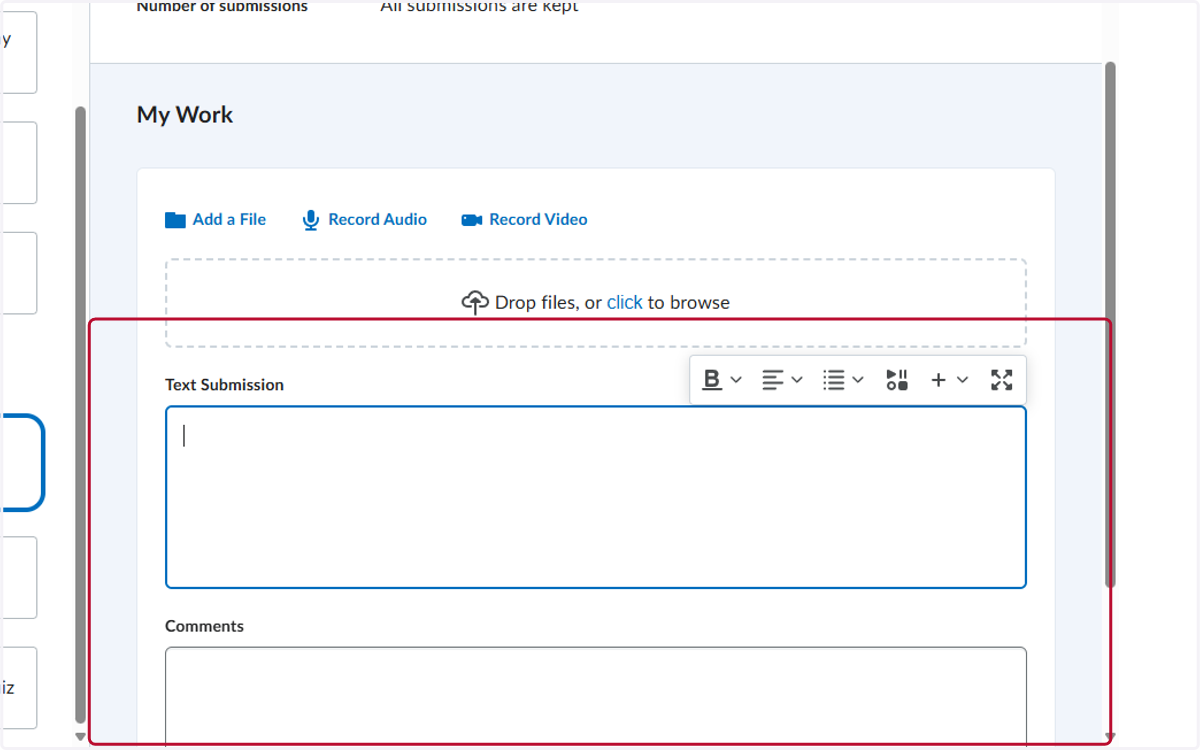Click the left sidebar vertical scrollbar
The width and height of the screenshot is (1200, 750).
tap(80, 415)
